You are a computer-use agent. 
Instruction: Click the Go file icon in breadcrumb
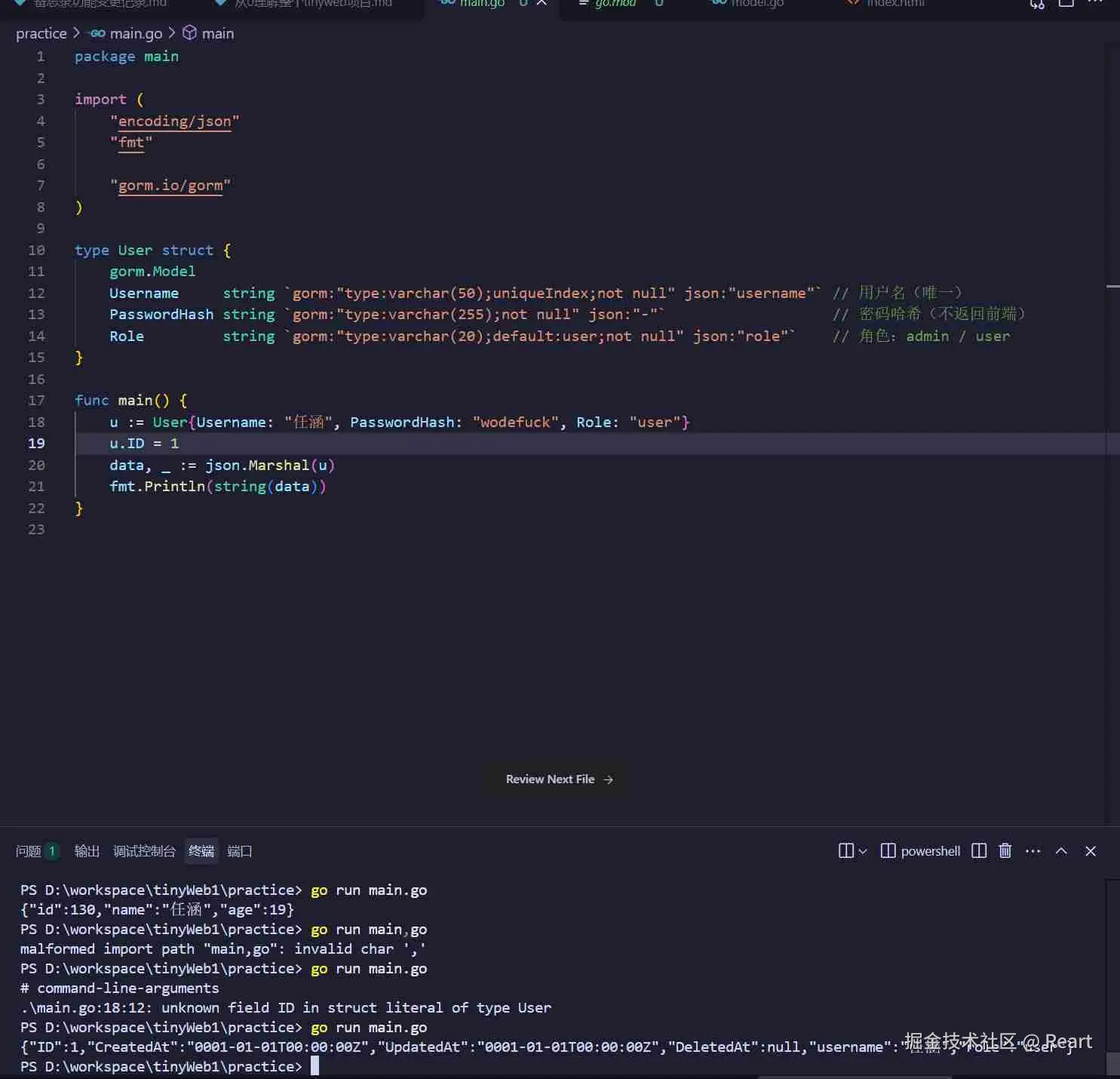coord(97,33)
